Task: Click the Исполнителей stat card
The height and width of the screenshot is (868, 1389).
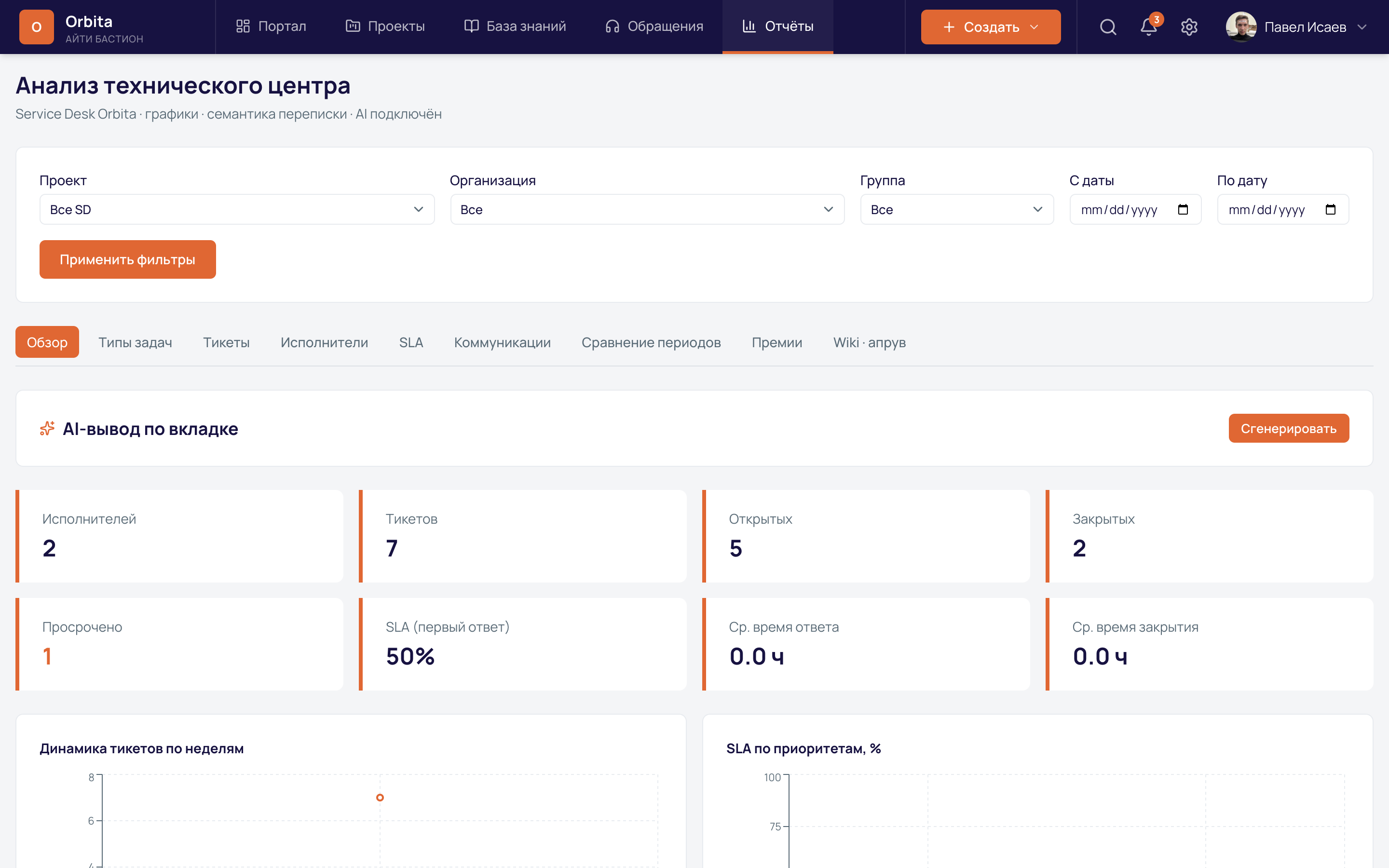Action: pyautogui.click(x=179, y=536)
